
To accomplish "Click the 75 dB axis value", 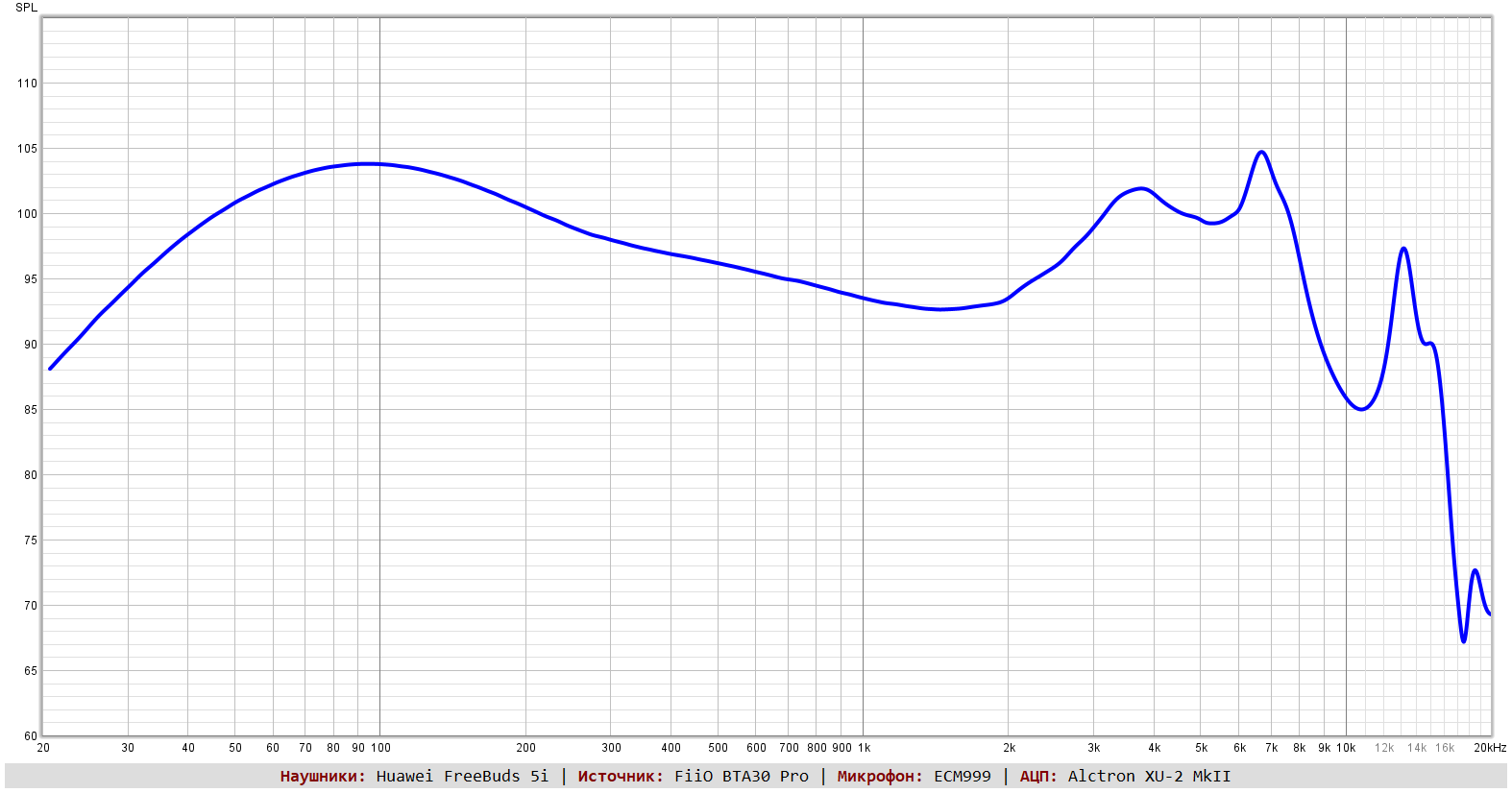I will coord(31,541).
